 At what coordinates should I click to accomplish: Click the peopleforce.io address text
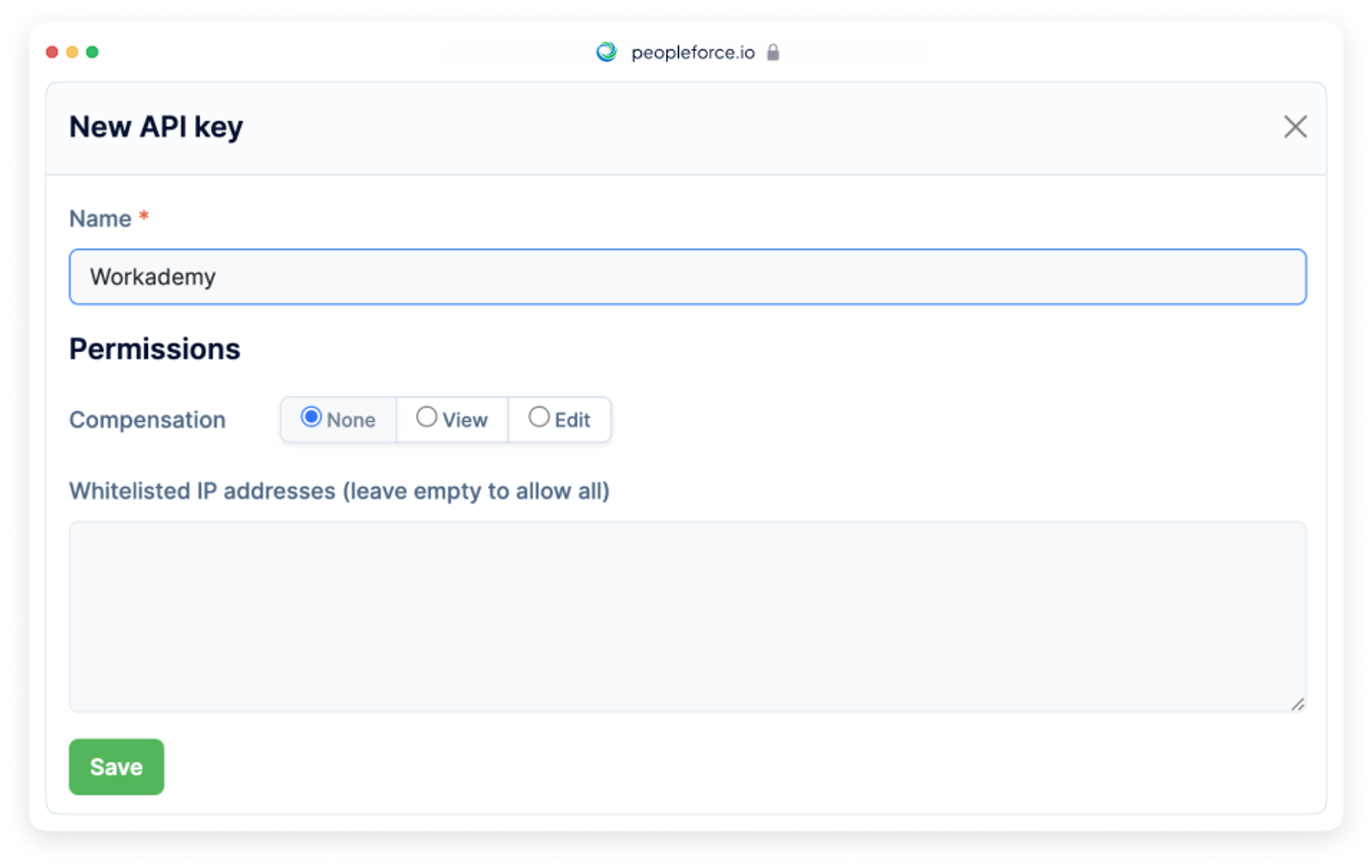[x=692, y=53]
